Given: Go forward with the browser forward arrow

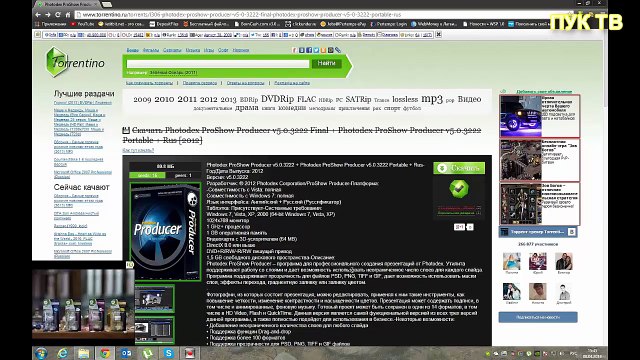Looking at the screenshot, I should [x=48, y=15].
